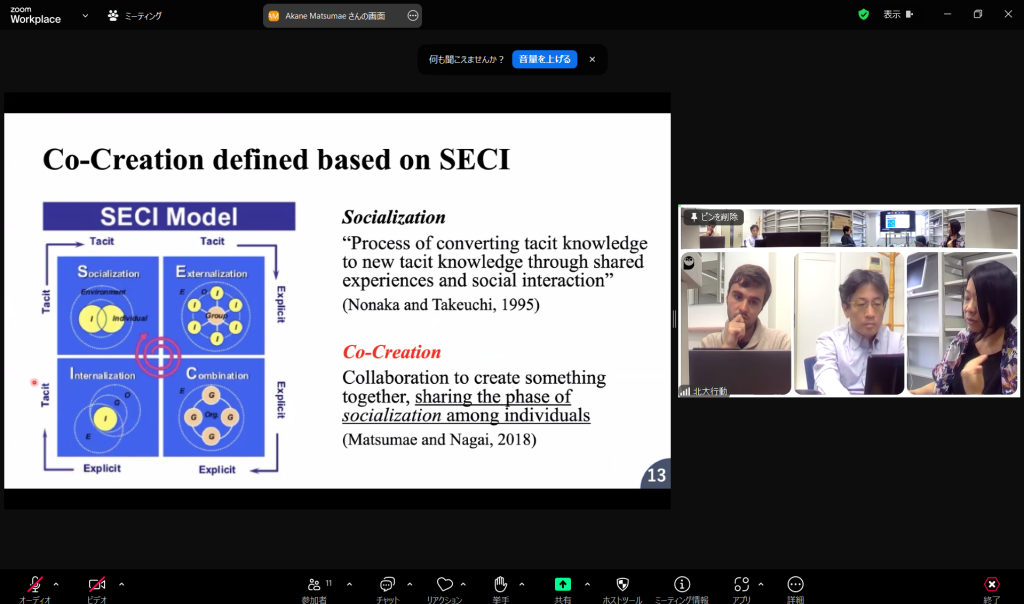Click the slide title Co-Creation defined based on SECI
This screenshot has width=1024, height=604.
pos(276,159)
